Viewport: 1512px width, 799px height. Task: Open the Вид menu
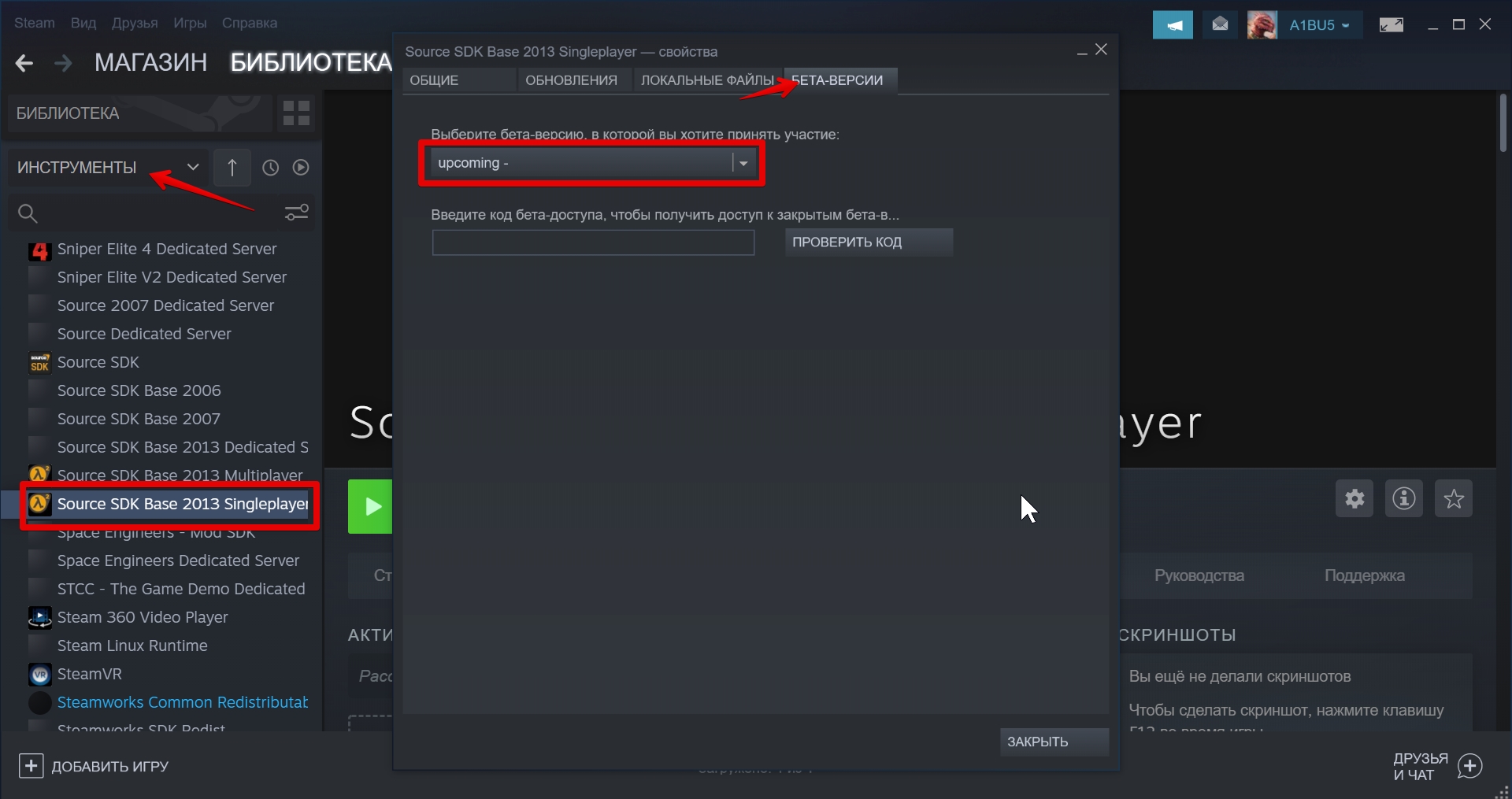tap(83, 23)
